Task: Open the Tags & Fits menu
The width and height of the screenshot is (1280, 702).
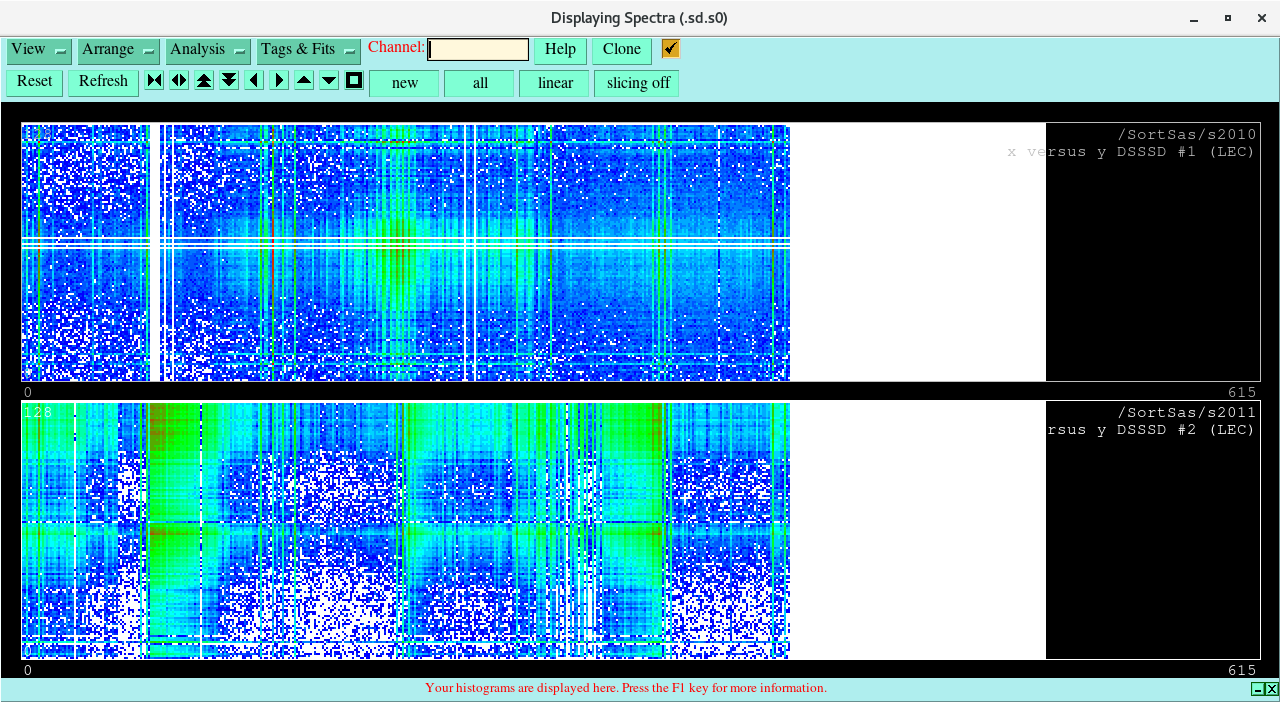Action: click(x=308, y=50)
